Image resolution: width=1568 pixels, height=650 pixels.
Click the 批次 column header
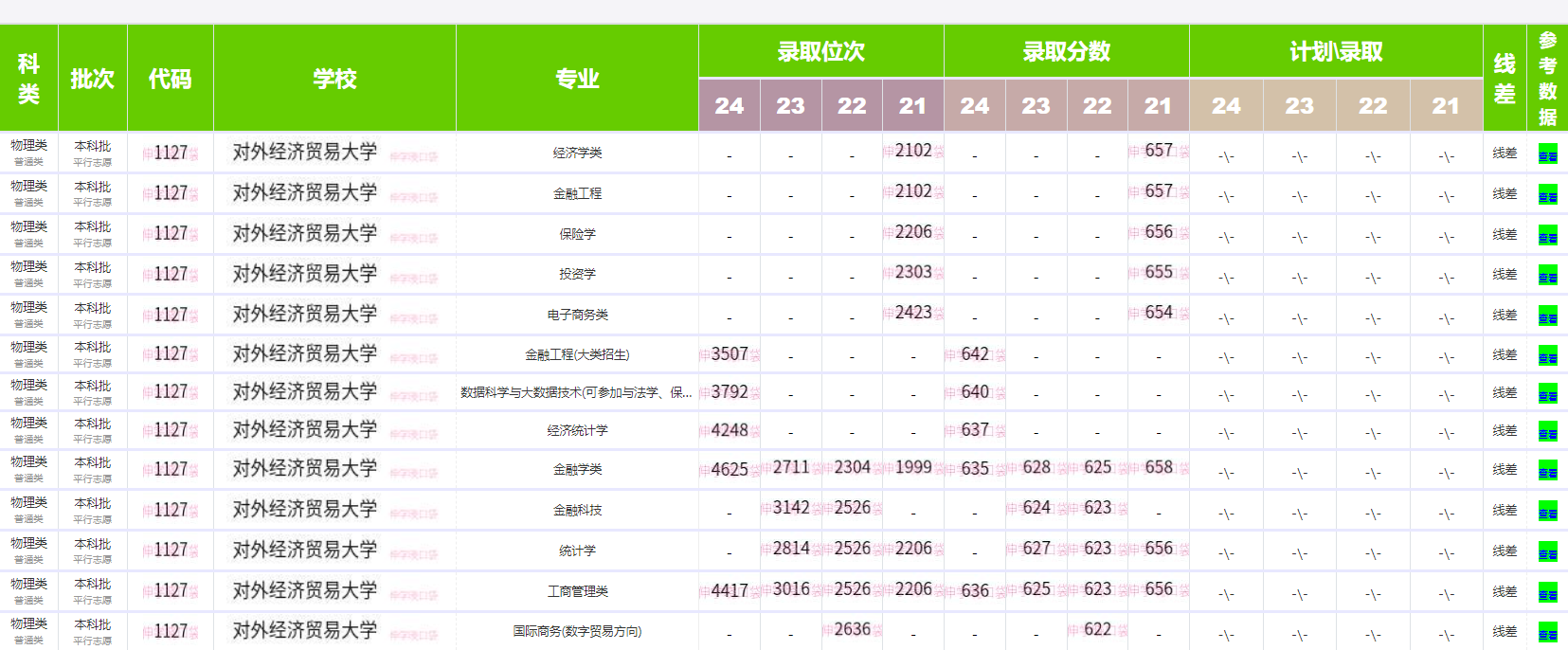pos(92,79)
